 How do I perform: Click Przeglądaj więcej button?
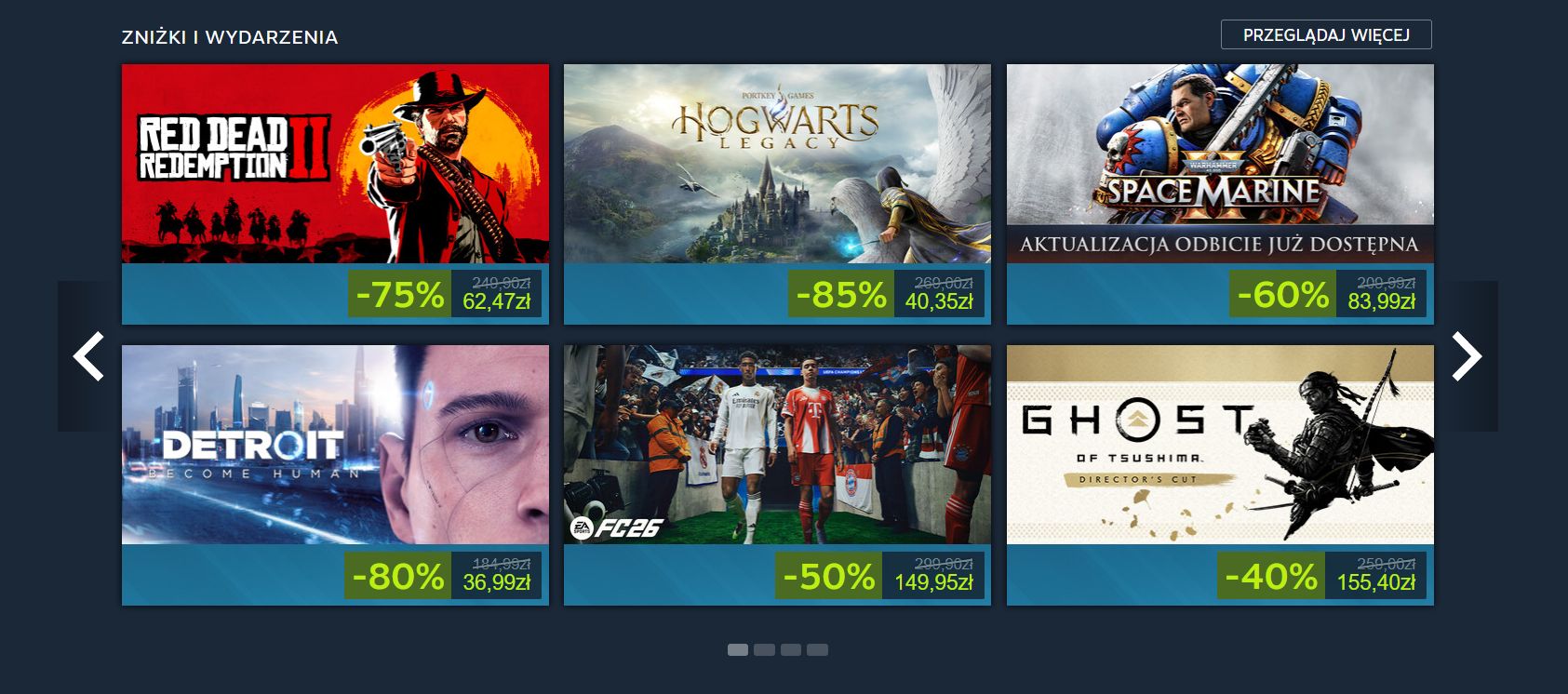[1326, 34]
